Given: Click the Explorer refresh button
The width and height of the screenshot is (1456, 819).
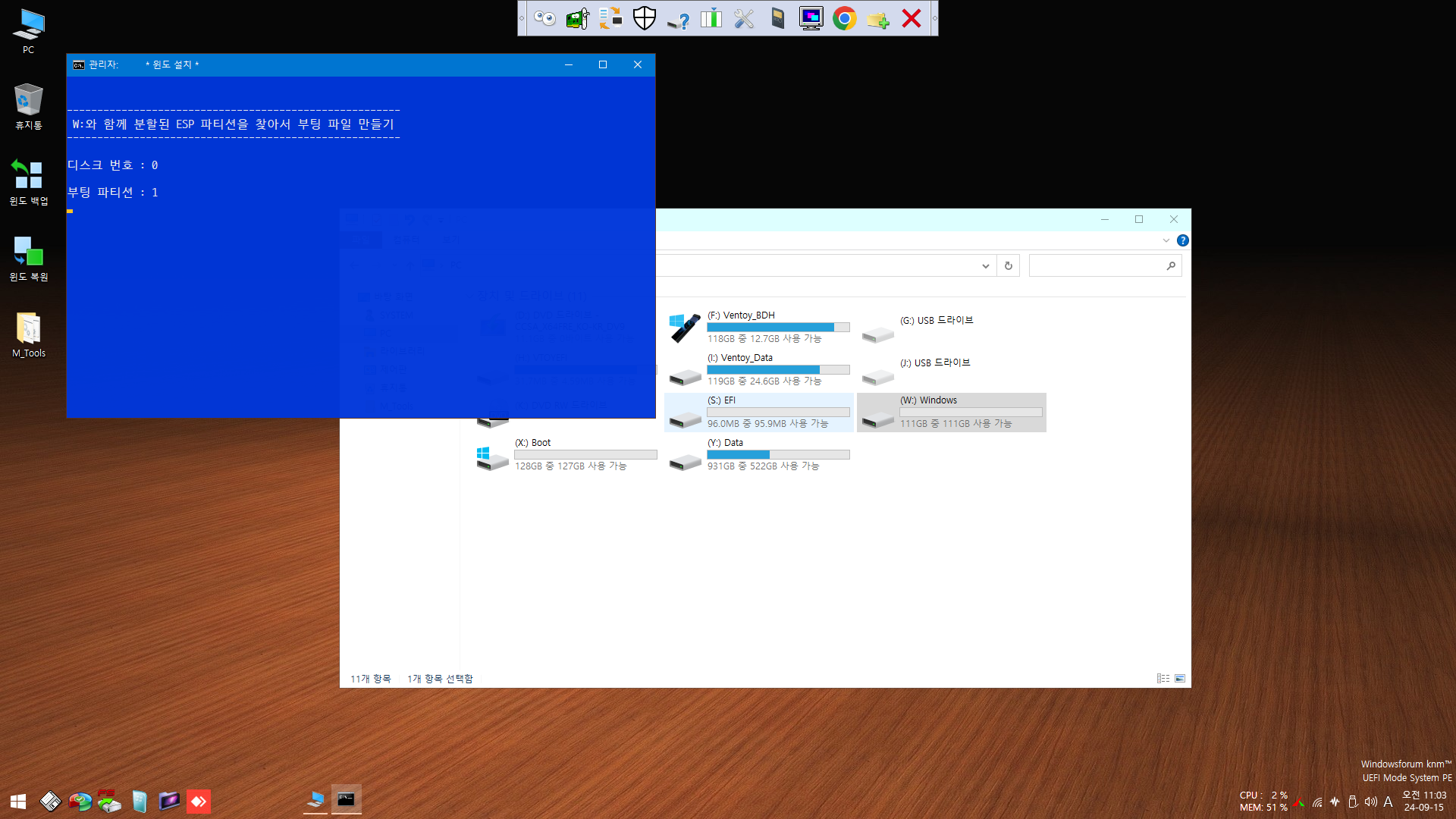Looking at the screenshot, I should 1009,266.
